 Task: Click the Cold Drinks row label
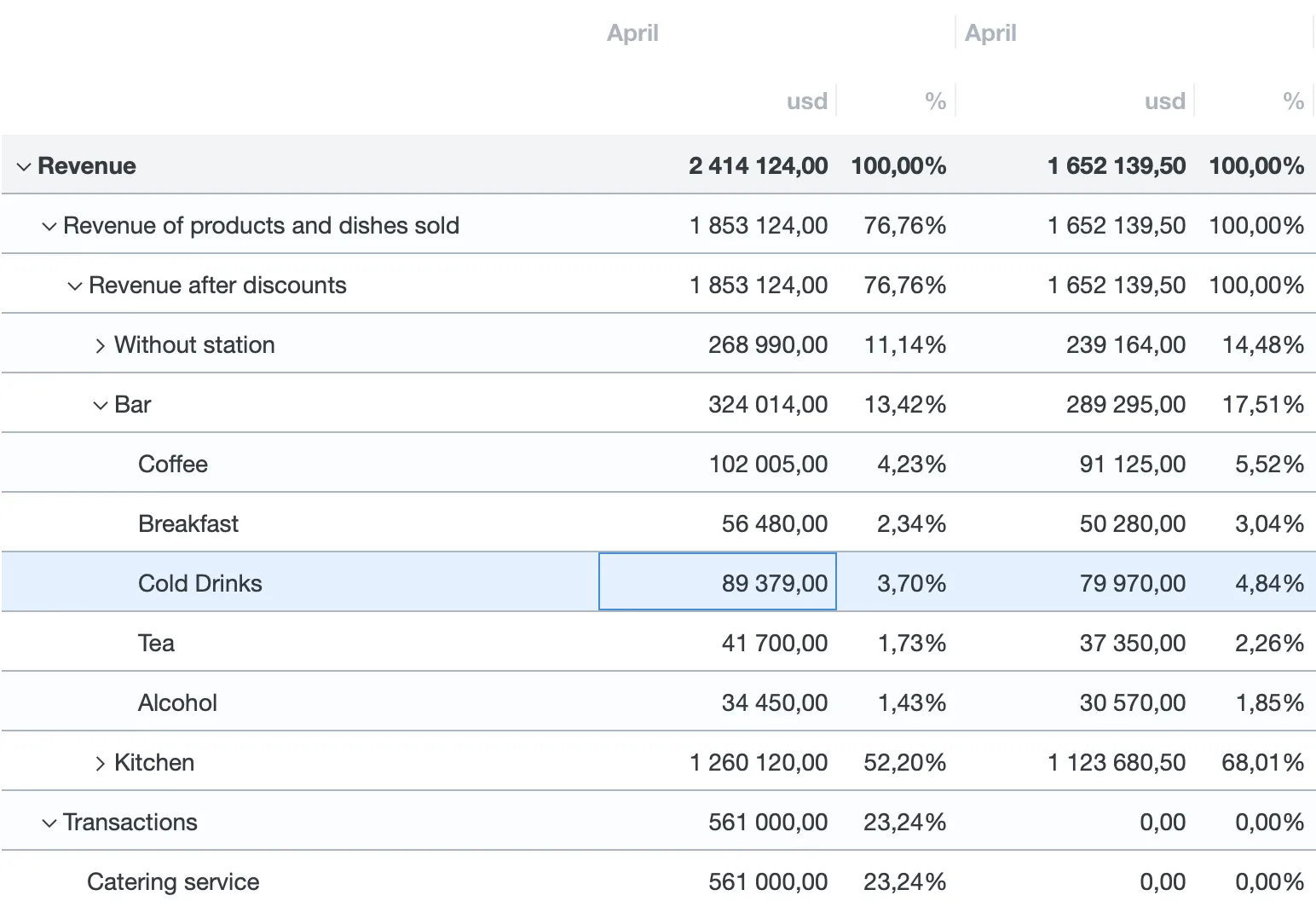click(200, 584)
